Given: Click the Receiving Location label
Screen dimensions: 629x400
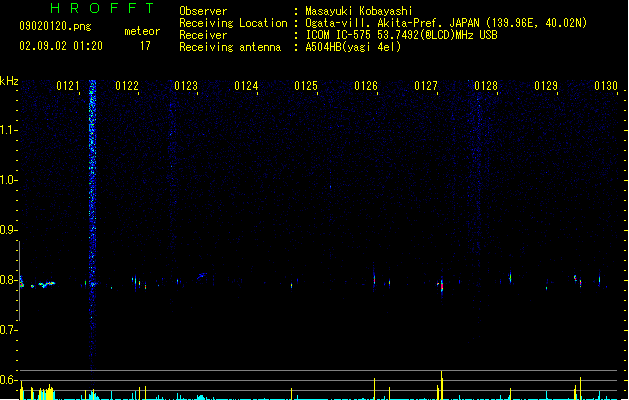Looking at the screenshot, I should 233,24.
